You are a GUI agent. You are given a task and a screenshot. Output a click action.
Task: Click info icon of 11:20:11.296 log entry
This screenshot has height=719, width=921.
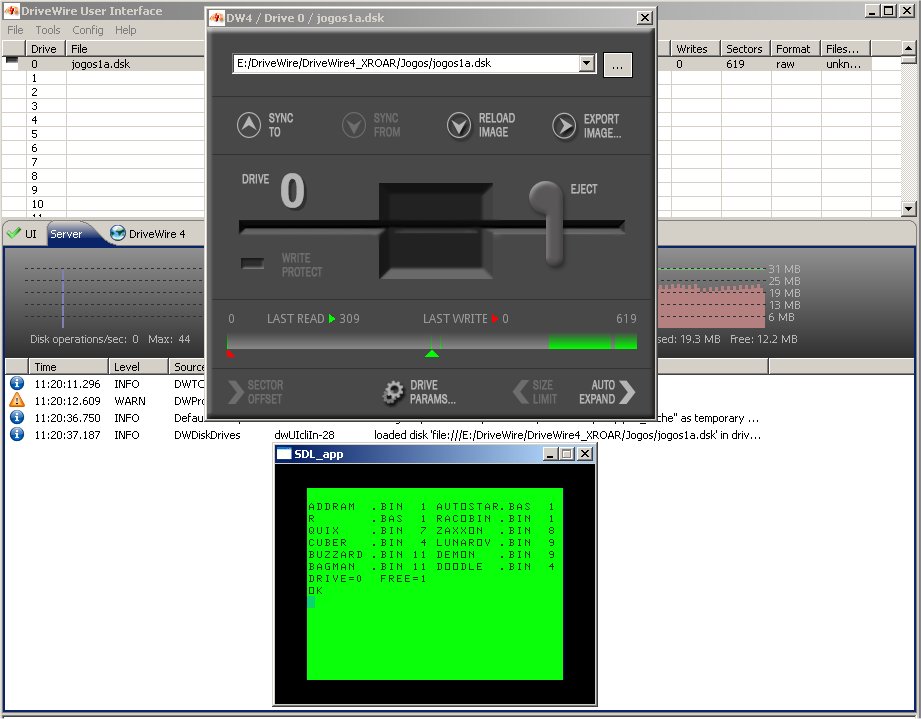click(17, 383)
